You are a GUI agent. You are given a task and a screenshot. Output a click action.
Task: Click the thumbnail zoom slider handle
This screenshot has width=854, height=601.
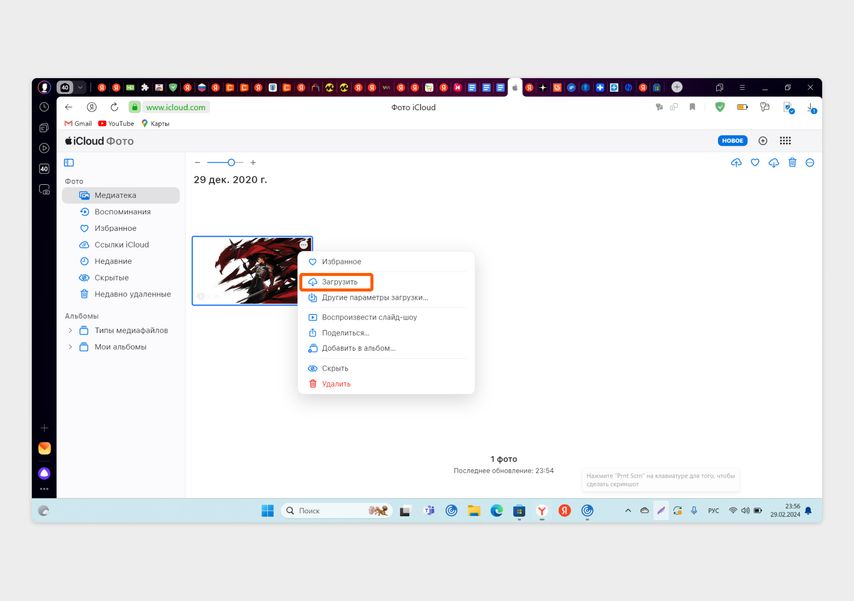231,162
